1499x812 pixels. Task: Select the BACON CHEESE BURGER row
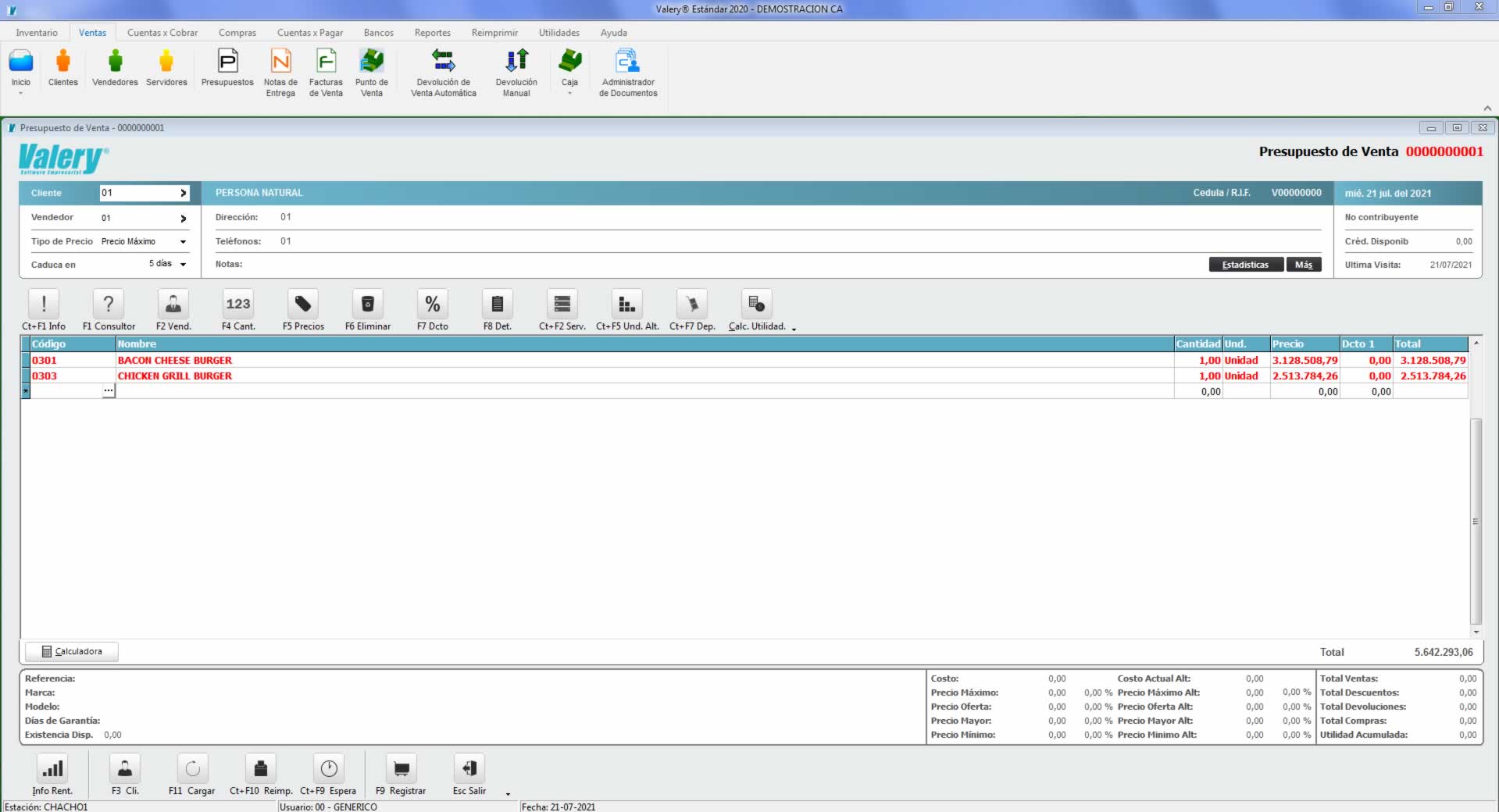point(744,360)
